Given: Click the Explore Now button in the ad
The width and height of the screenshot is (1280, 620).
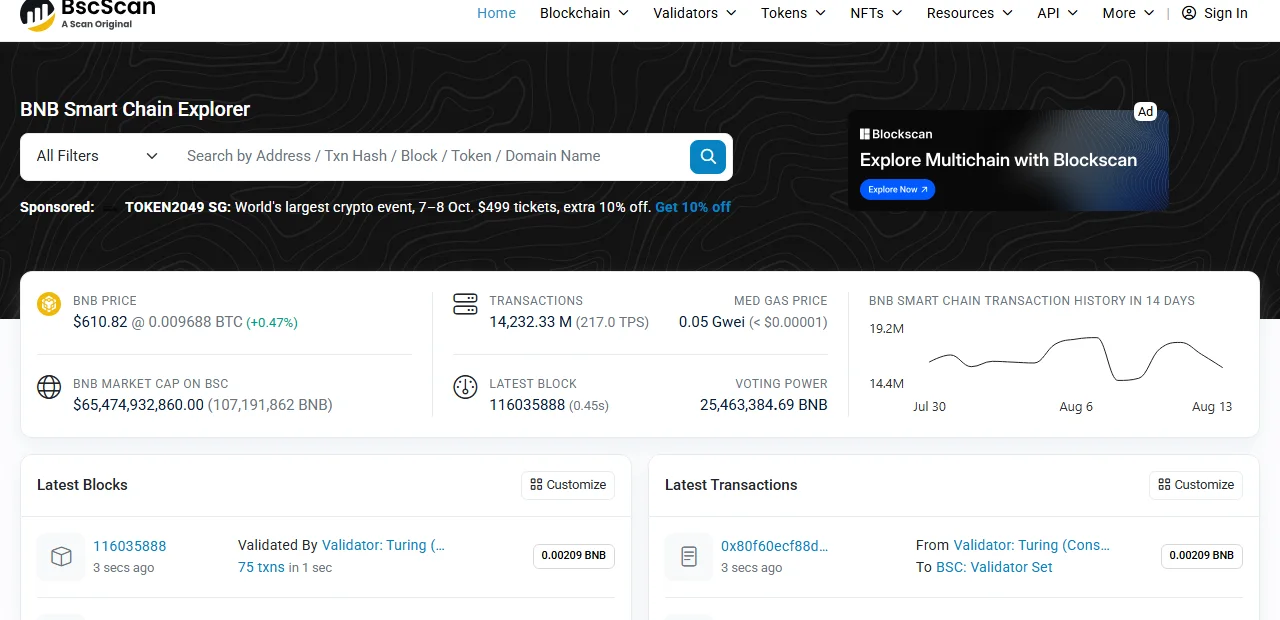Looking at the screenshot, I should point(897,189).
